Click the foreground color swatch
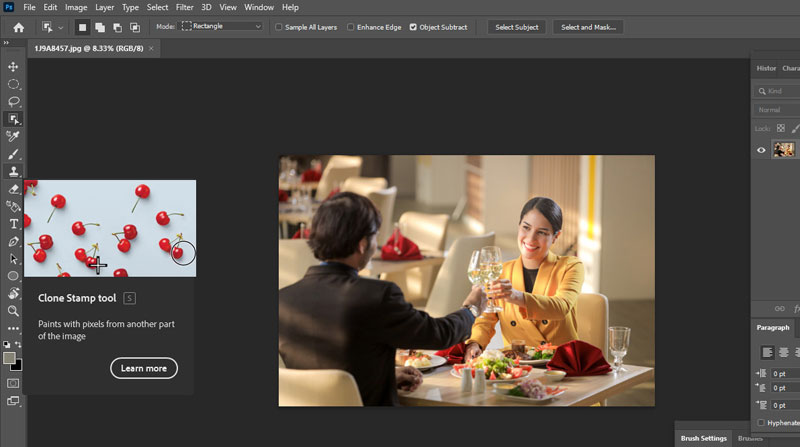 click(x=10, y=357)
